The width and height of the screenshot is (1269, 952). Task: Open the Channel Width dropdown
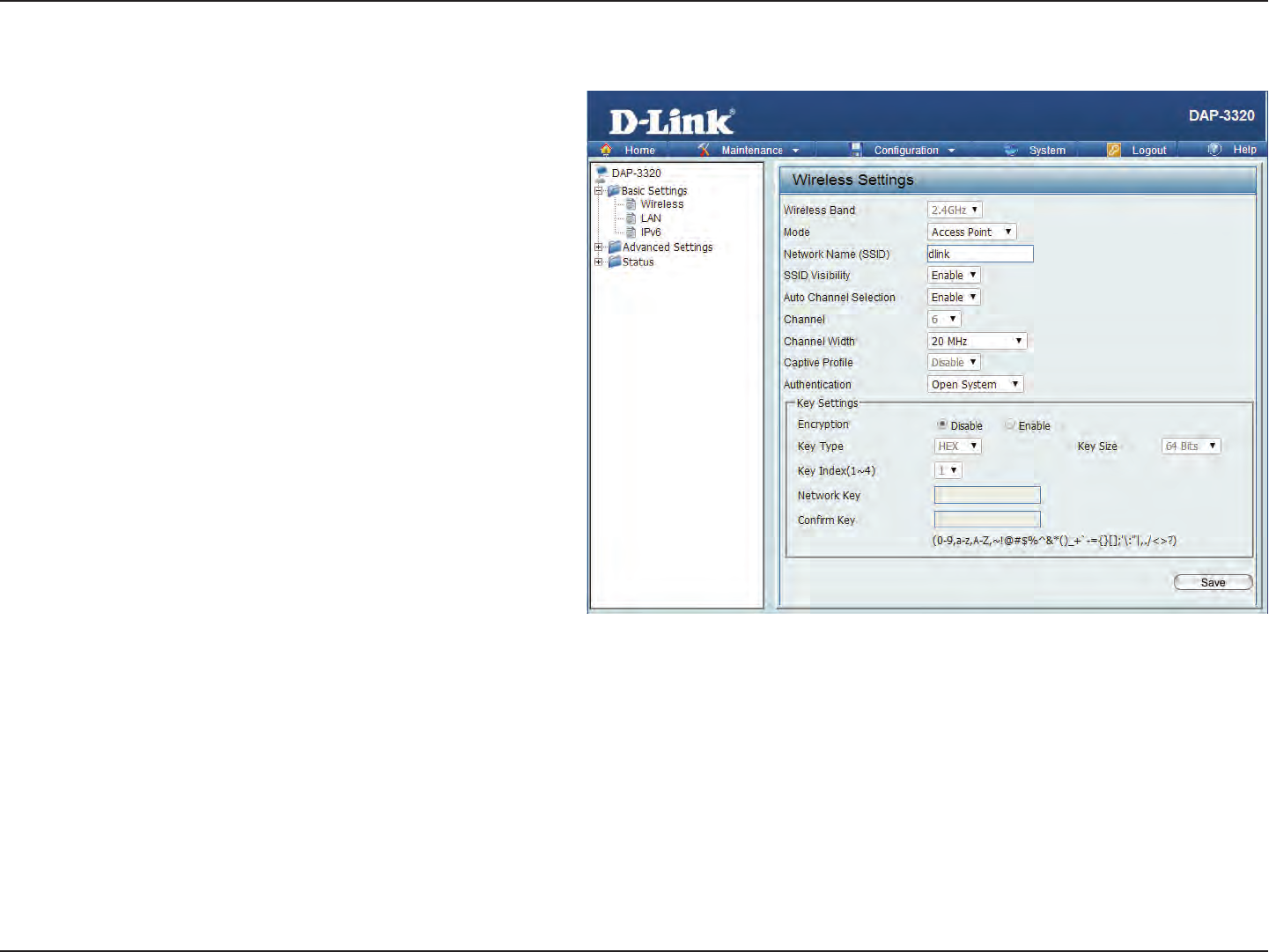pos(978,342)
